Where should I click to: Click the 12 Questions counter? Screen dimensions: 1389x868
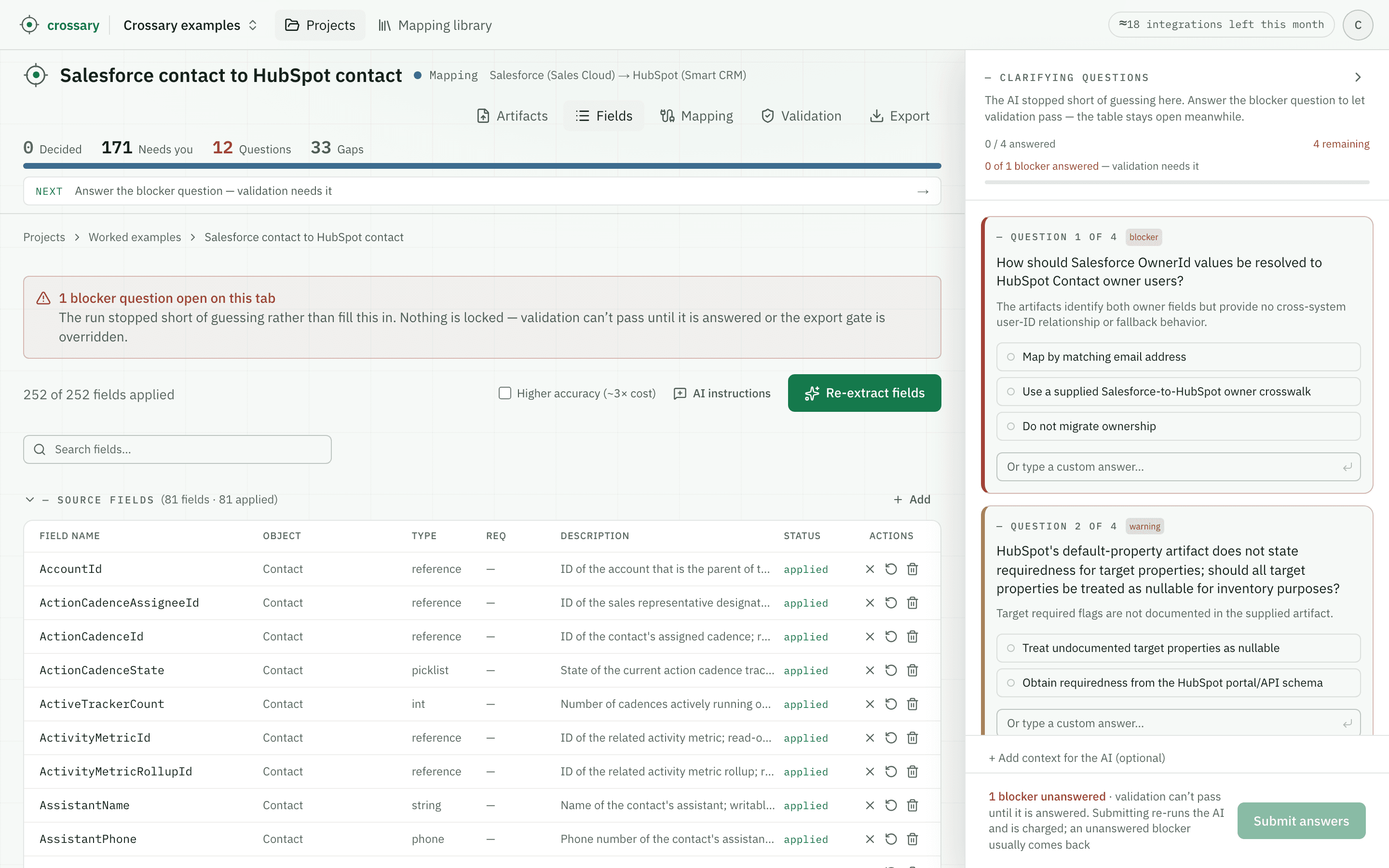[x=251, y=148]
